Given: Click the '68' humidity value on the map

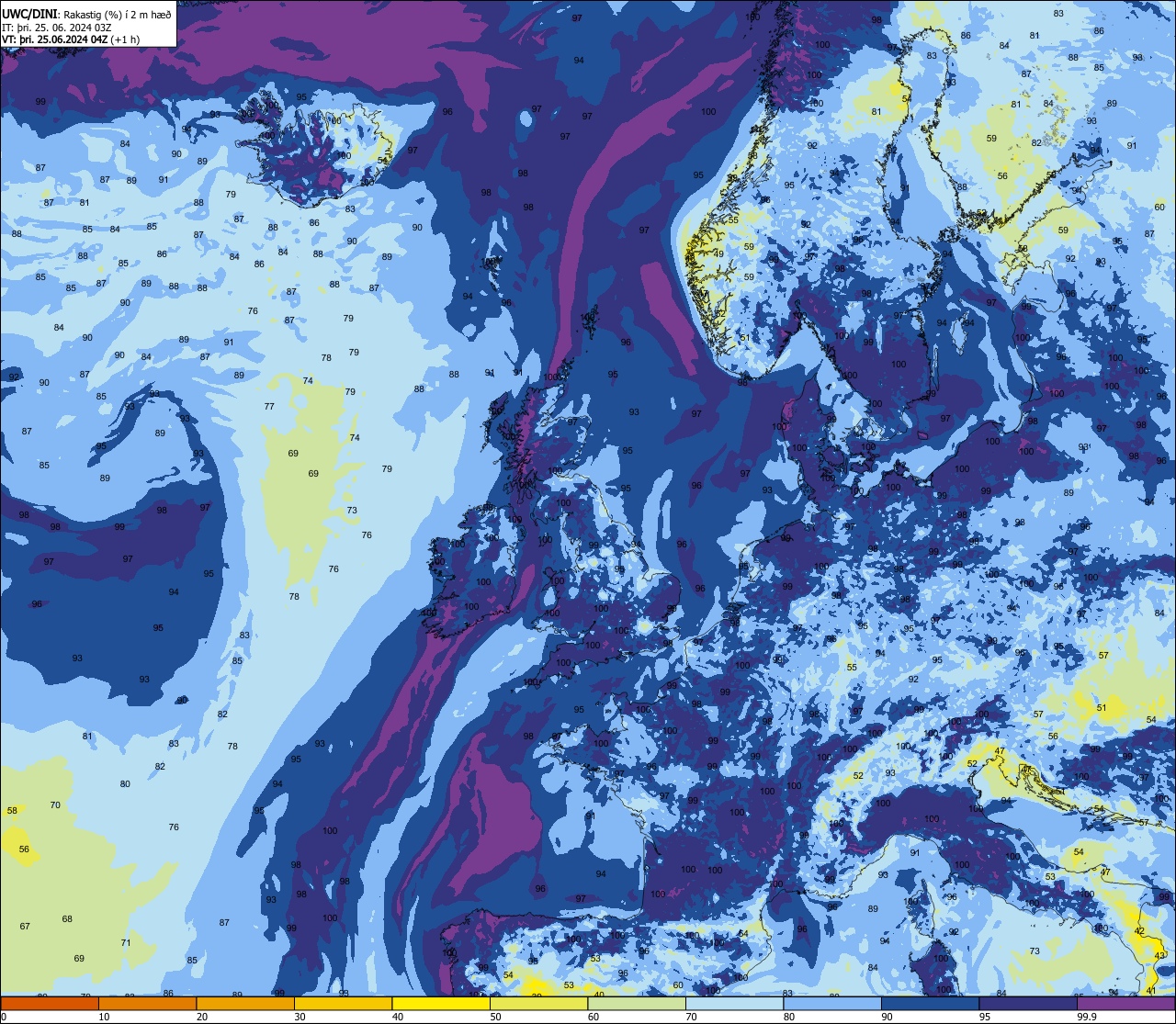Looking at the screenshot, I should tap(67, 919).
